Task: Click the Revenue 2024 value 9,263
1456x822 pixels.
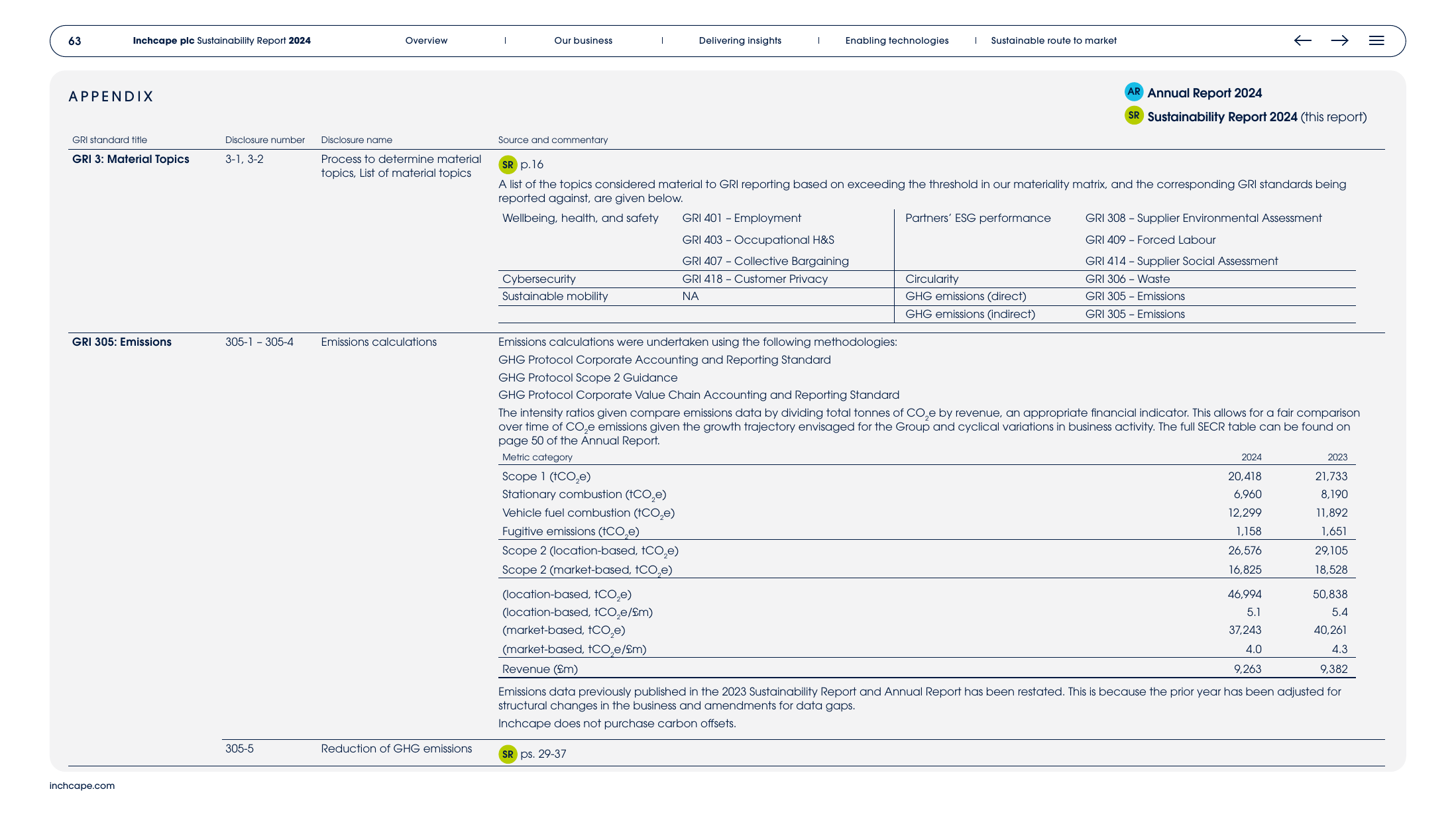Action: 1247,669
